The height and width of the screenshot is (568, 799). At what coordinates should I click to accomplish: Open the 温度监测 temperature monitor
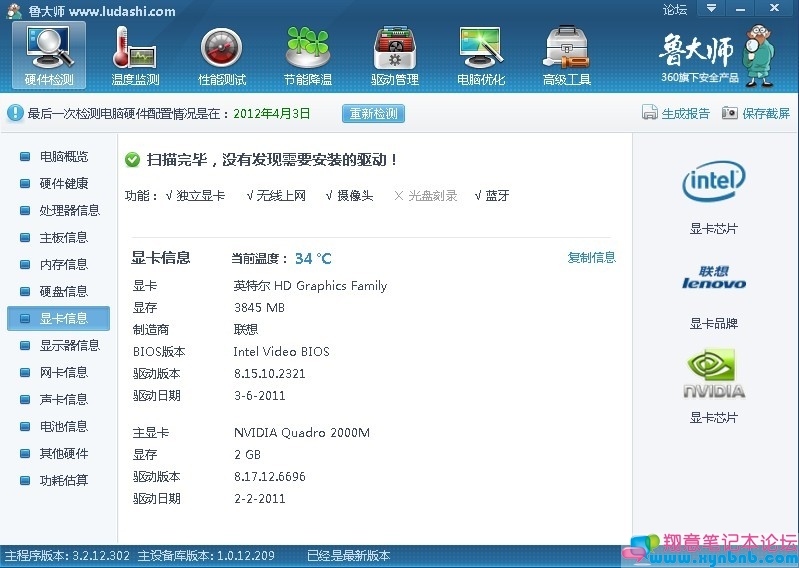tap(135, 56)
